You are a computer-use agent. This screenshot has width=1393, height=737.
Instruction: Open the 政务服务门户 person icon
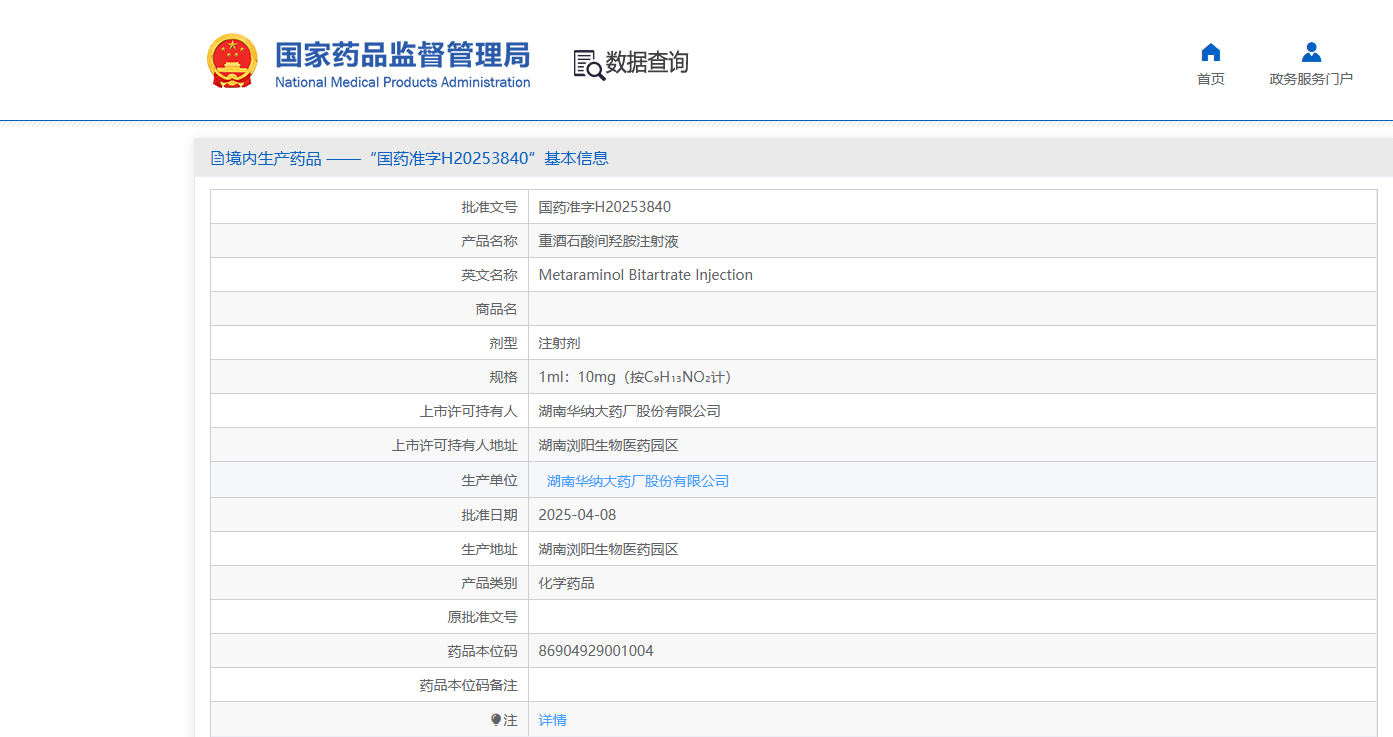pos(1310,53)
